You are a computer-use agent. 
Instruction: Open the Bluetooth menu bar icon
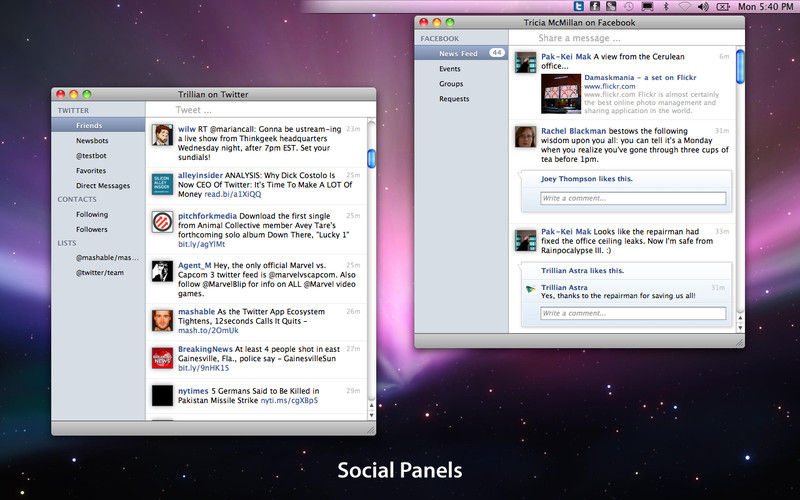coord(666,6)
